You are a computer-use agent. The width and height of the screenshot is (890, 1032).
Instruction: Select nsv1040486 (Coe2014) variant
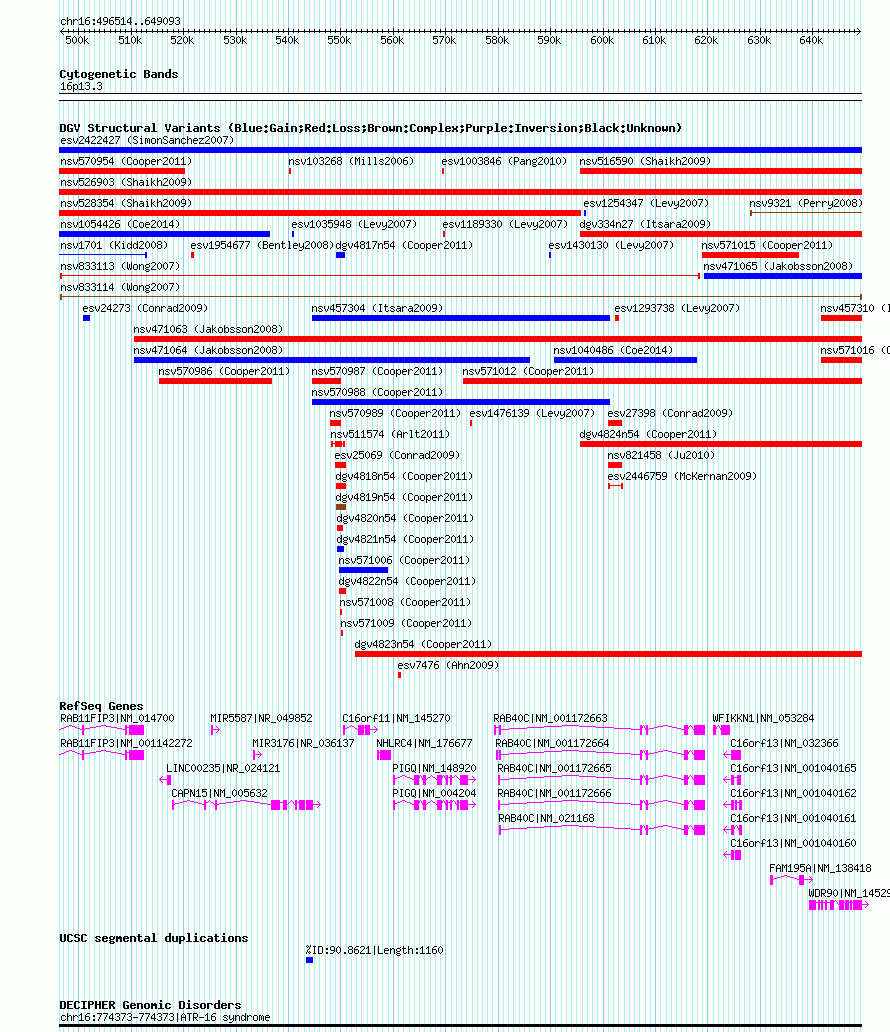613,351
